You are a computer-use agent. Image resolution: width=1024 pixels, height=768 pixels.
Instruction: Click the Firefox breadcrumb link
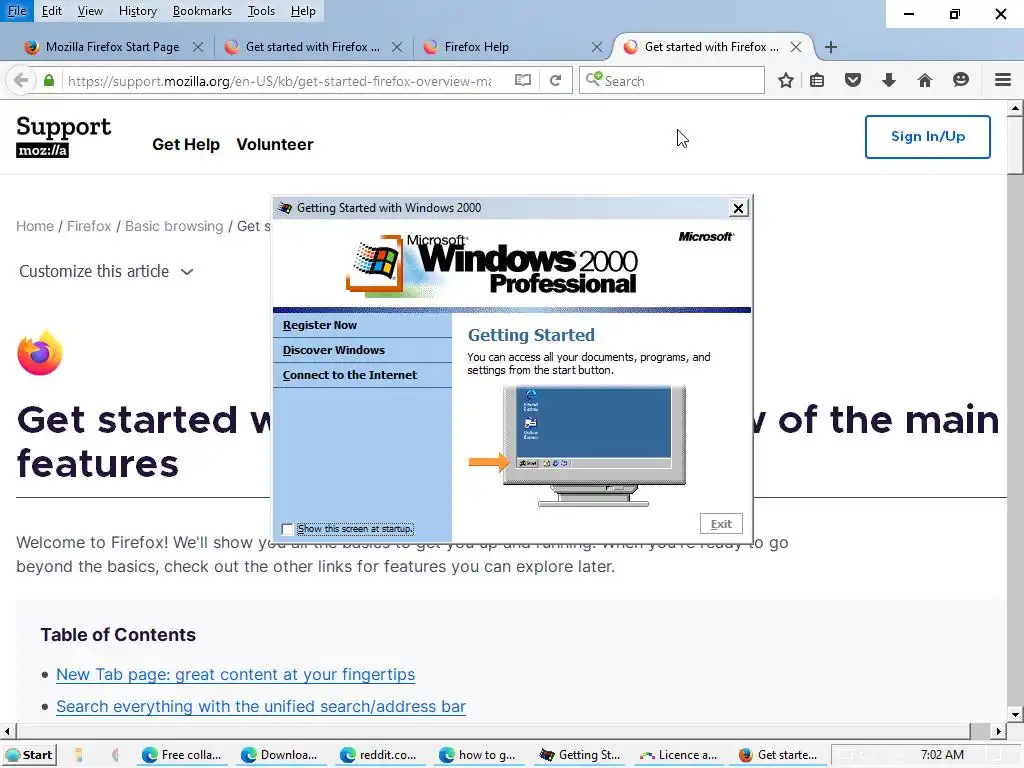point(89,226)
